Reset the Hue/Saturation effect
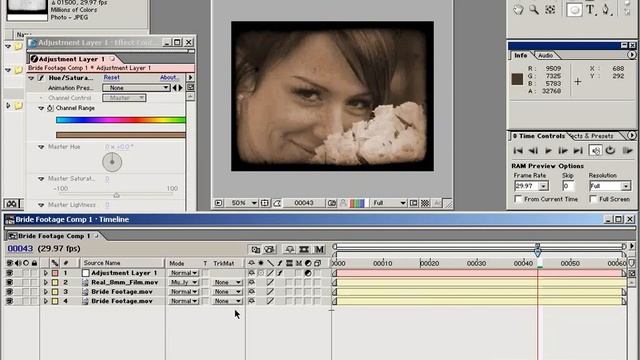The image size is (640, 360). pyautogui.click(x=111, y=78)
